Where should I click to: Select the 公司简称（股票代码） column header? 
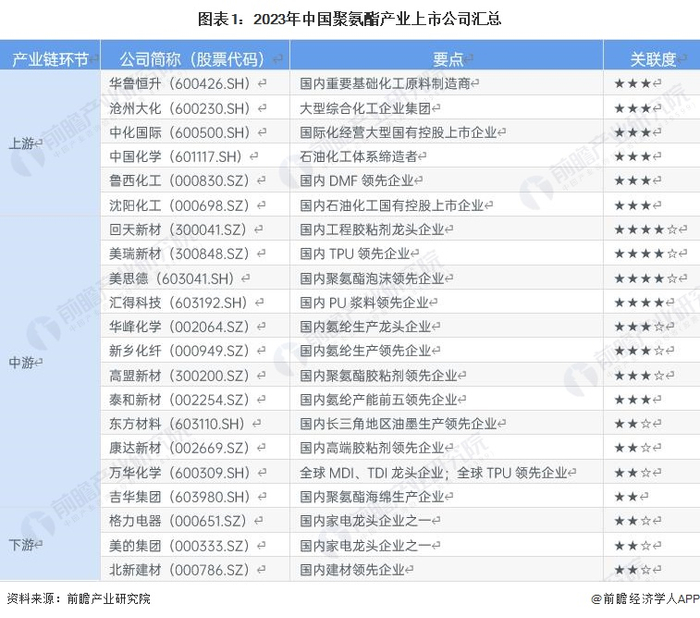point(195,55)
